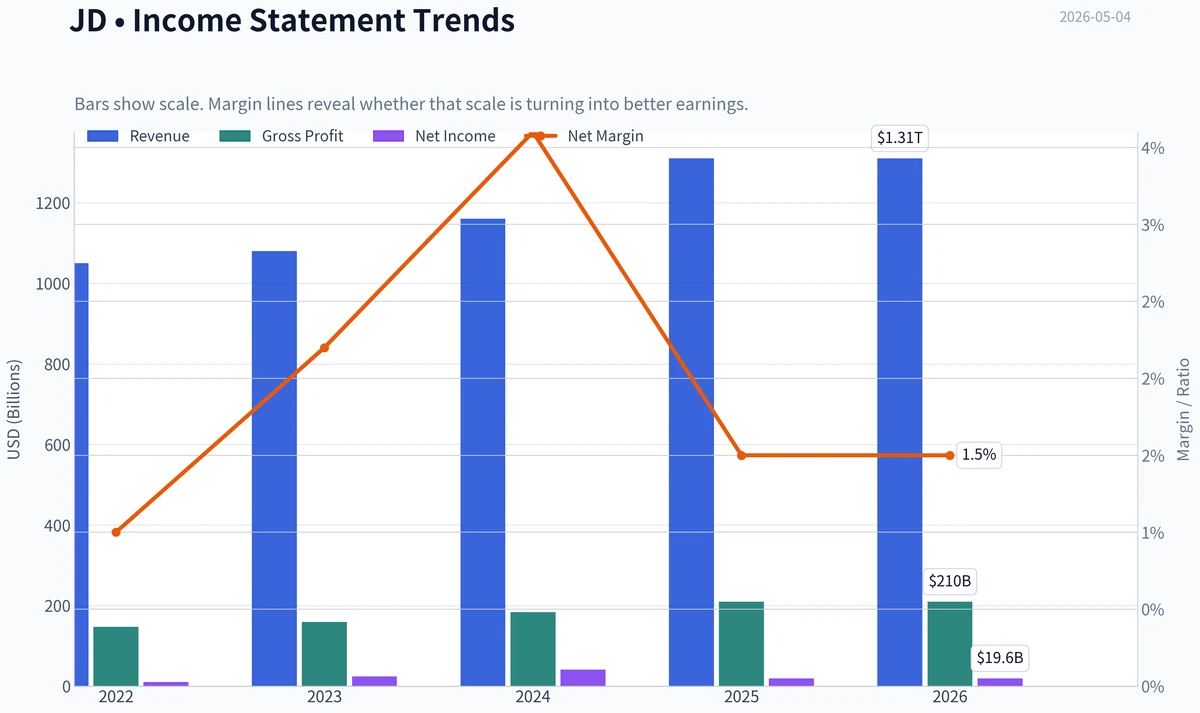
Task: Click the 600 tick on left axis
Action: point(56,447)
